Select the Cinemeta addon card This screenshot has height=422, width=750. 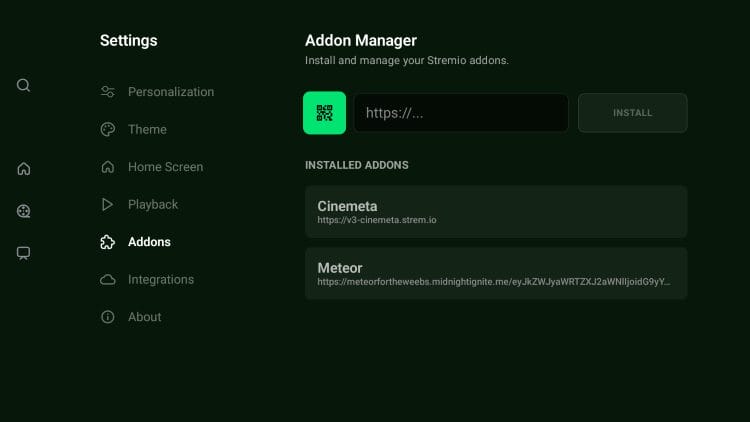click(x=496, y=212)
